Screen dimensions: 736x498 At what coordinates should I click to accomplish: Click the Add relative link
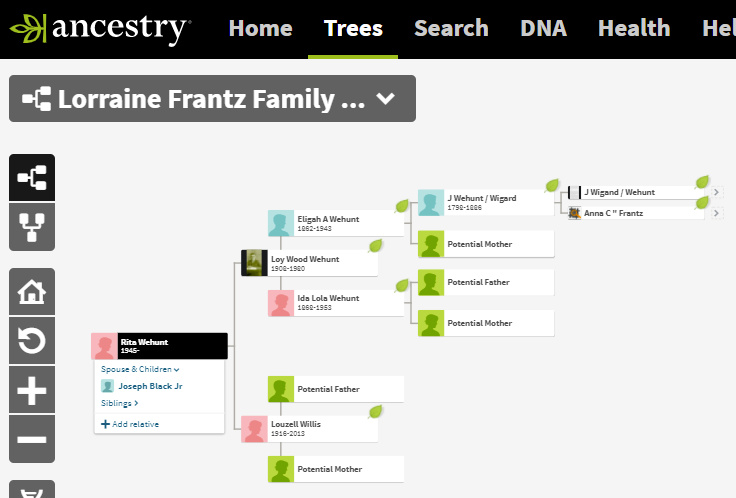coord(130,424)
